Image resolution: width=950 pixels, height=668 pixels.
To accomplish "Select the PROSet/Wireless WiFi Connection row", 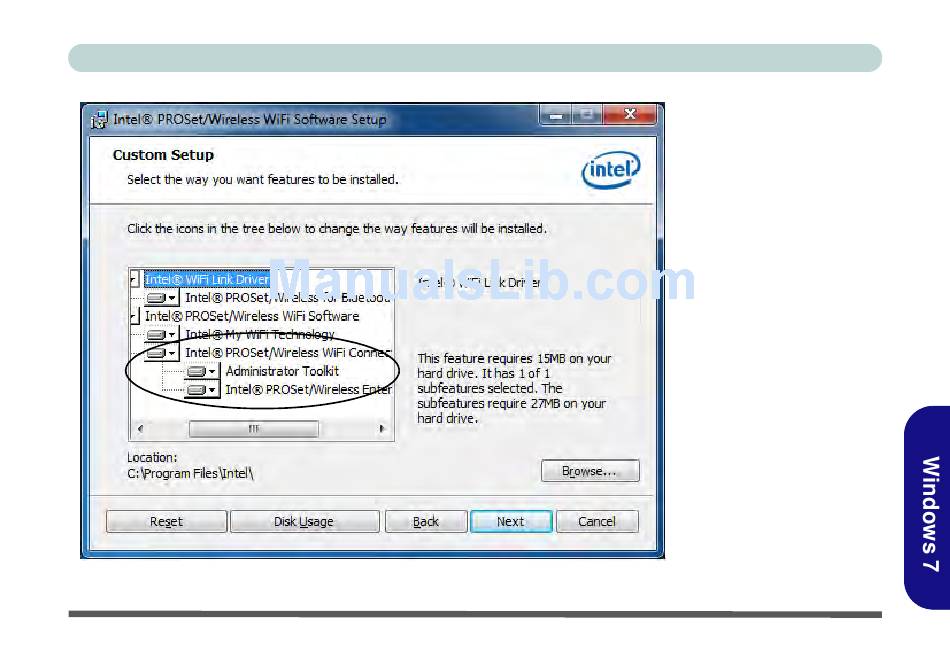I will [x=288, y=352].
